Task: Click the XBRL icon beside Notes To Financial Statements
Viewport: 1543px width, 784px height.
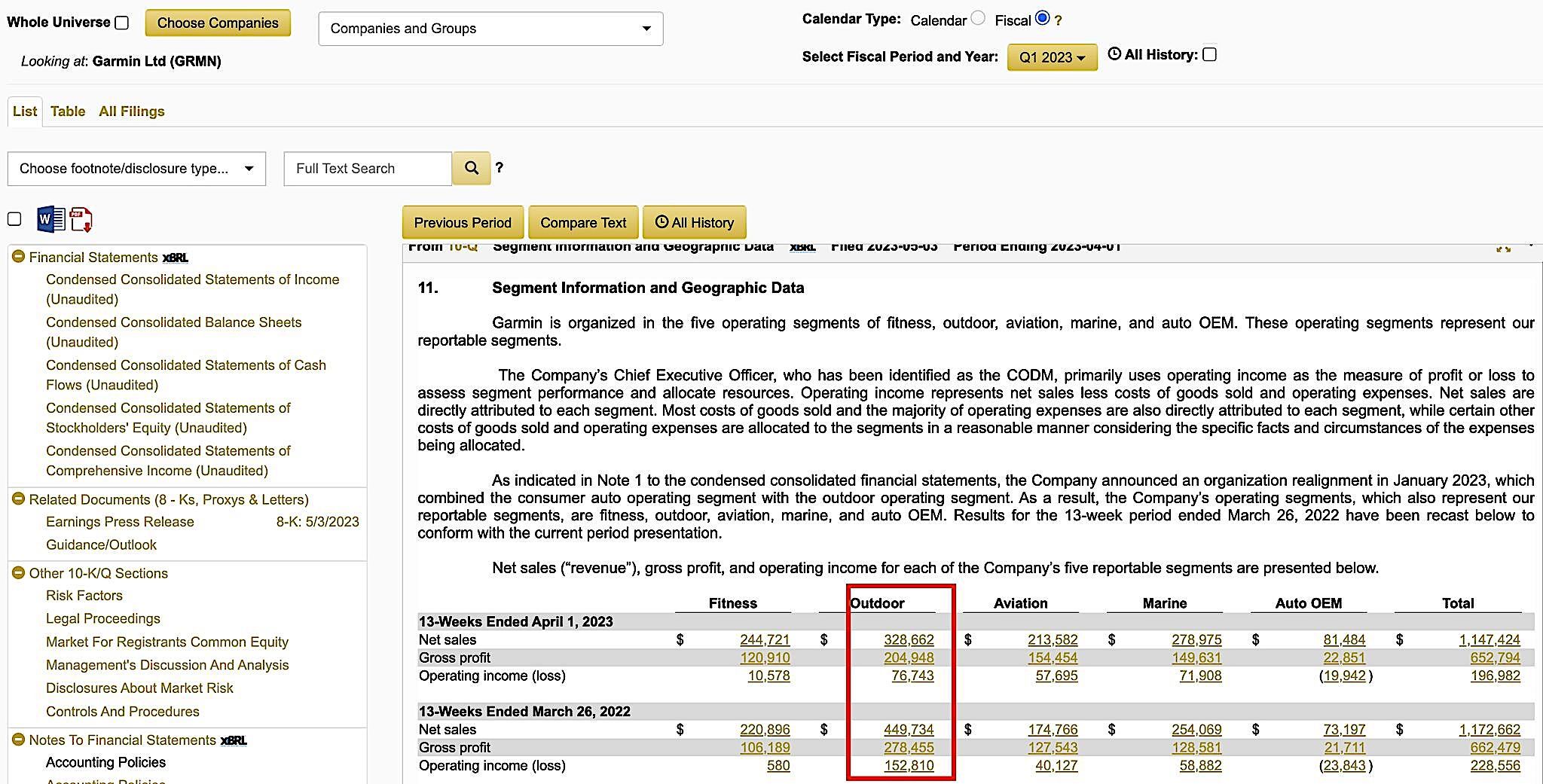Action: pos(234,740)
